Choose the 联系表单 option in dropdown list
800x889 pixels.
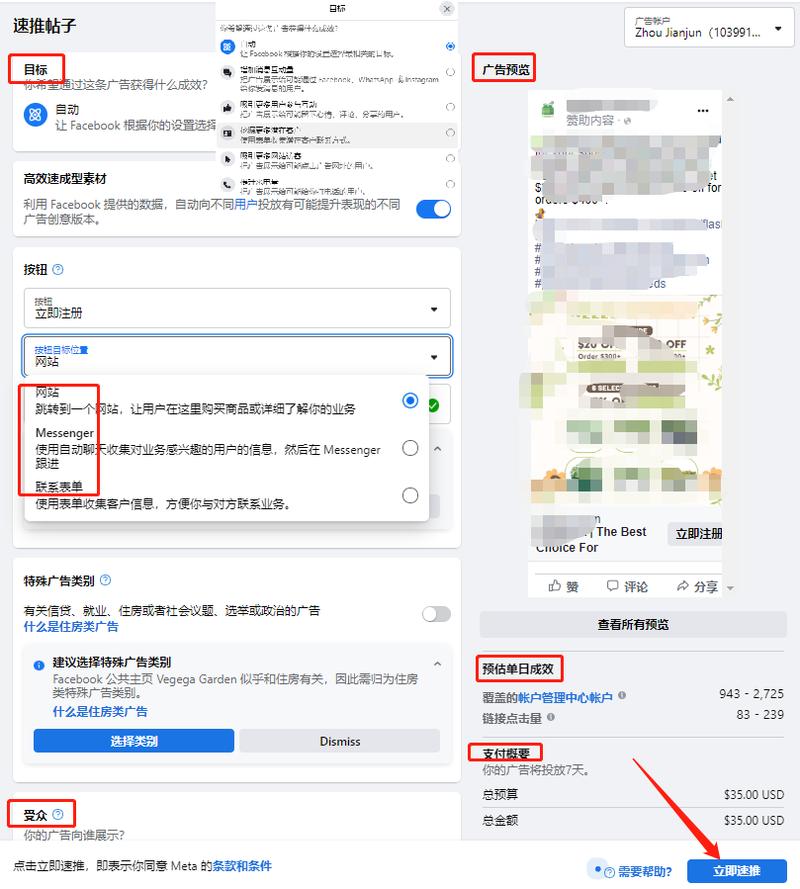tap(226, 495)
